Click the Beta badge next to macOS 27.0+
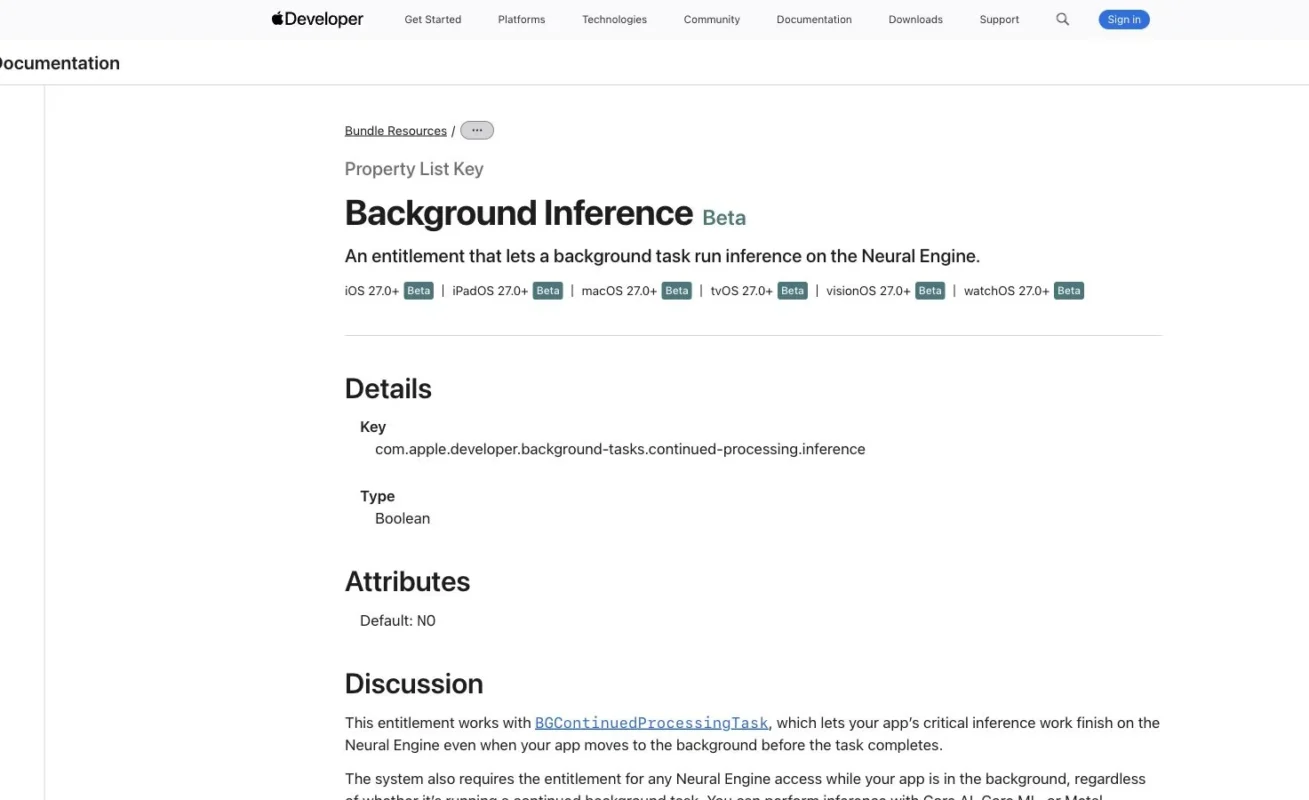 pos(677,291)
